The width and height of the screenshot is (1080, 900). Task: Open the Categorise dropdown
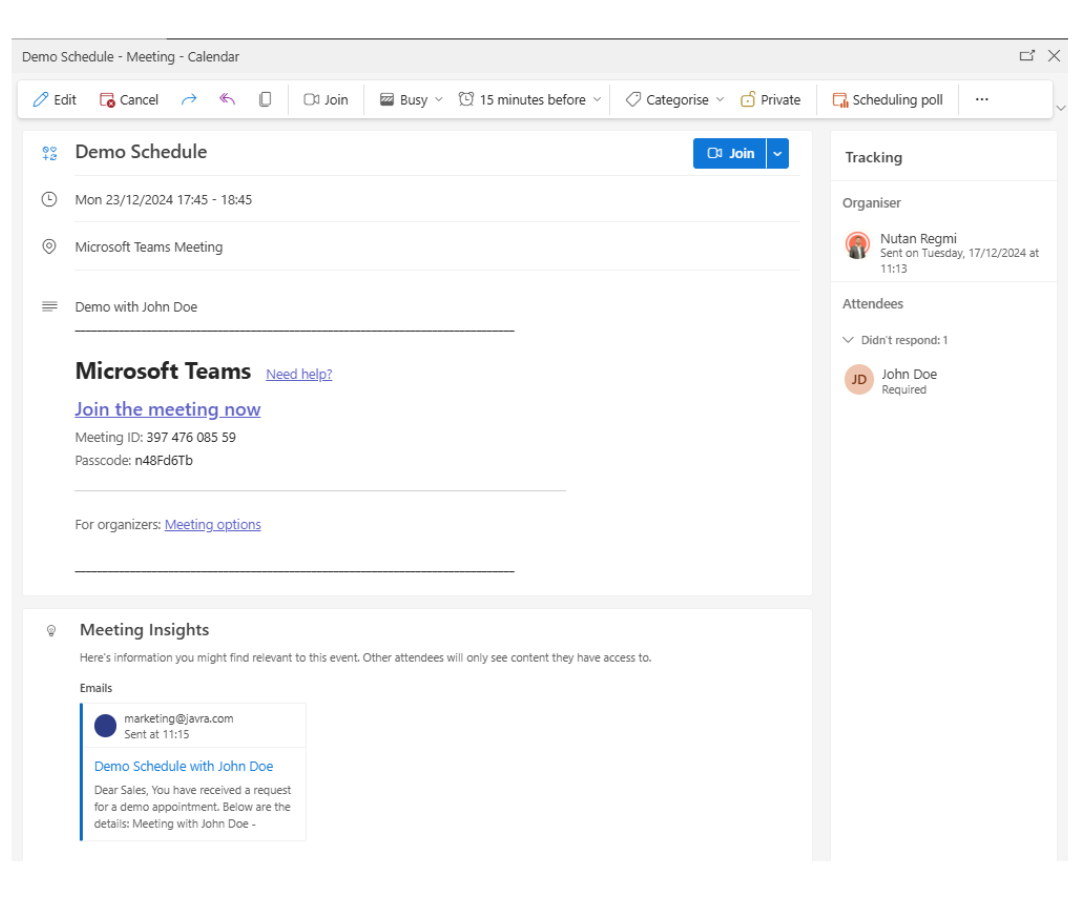pyautogui.click(x=675, y=100)
